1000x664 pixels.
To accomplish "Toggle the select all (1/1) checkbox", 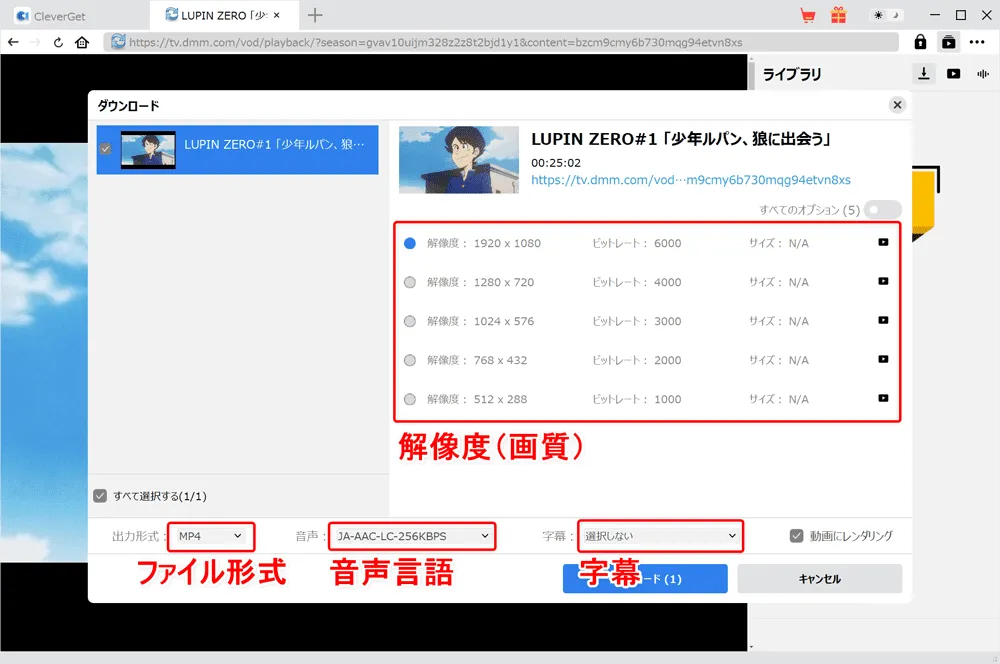I will [x=100, y=496].
